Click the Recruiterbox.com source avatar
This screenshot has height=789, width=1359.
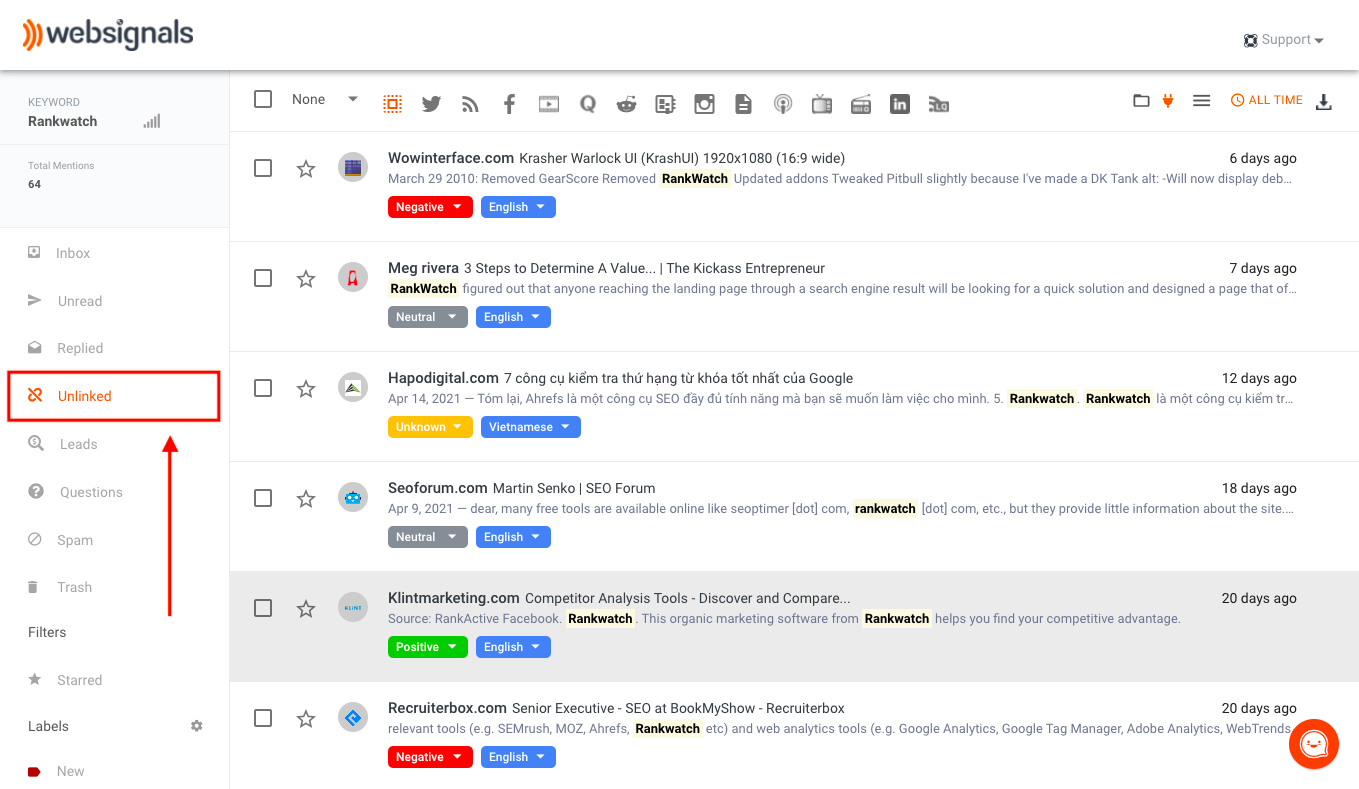click(353, 718)
